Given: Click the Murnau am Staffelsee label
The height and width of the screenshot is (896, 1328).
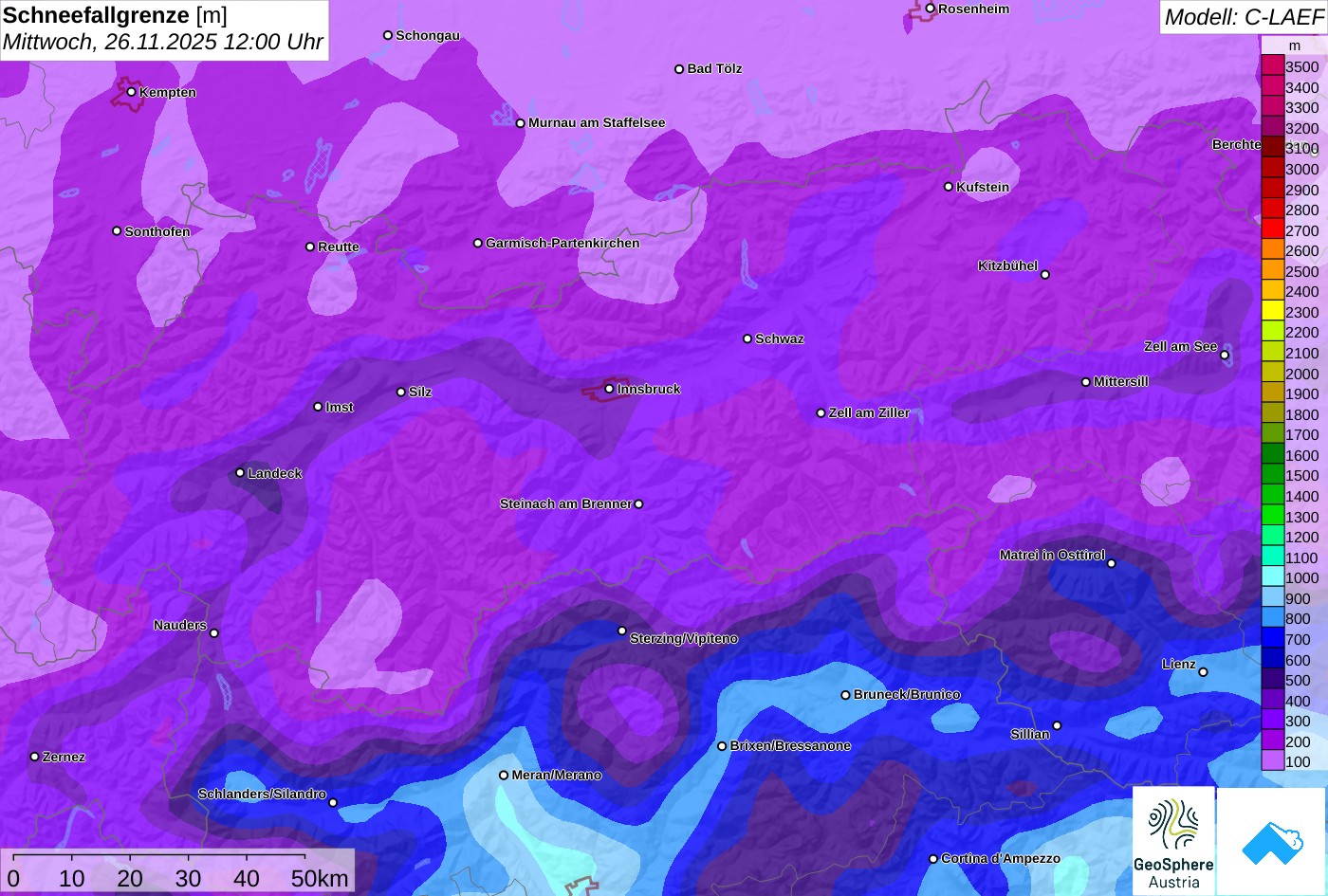Looking at the screenshot, I should pos(597,123).
